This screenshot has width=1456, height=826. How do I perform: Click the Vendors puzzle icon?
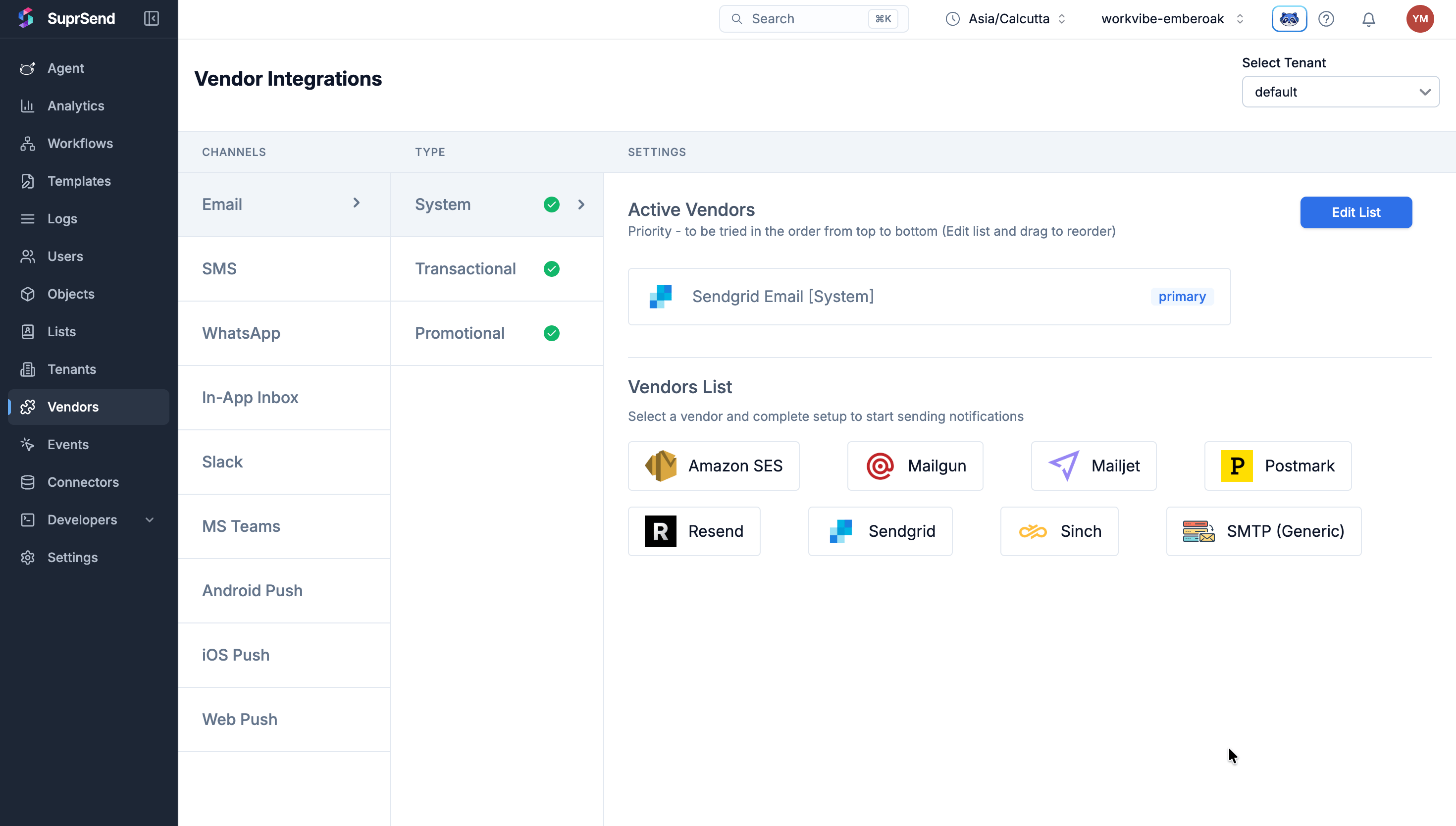pyautogui.click(x=27, y=407)
